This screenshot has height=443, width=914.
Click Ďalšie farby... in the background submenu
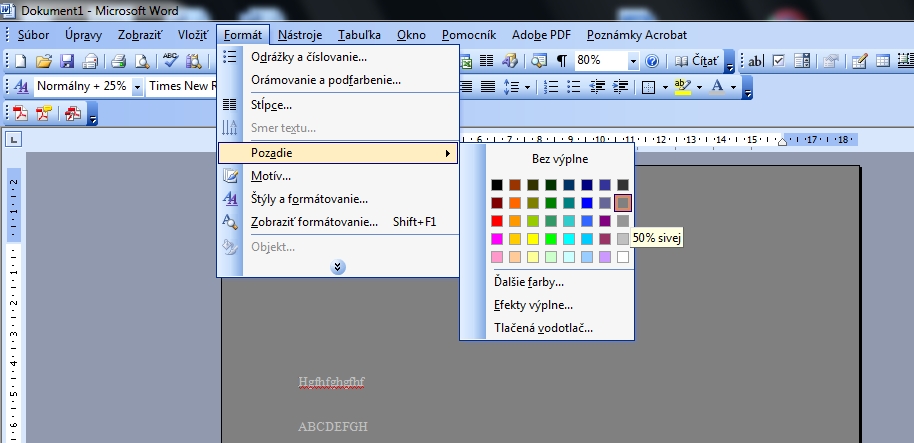pyautogui.click(x=528, y=282)
